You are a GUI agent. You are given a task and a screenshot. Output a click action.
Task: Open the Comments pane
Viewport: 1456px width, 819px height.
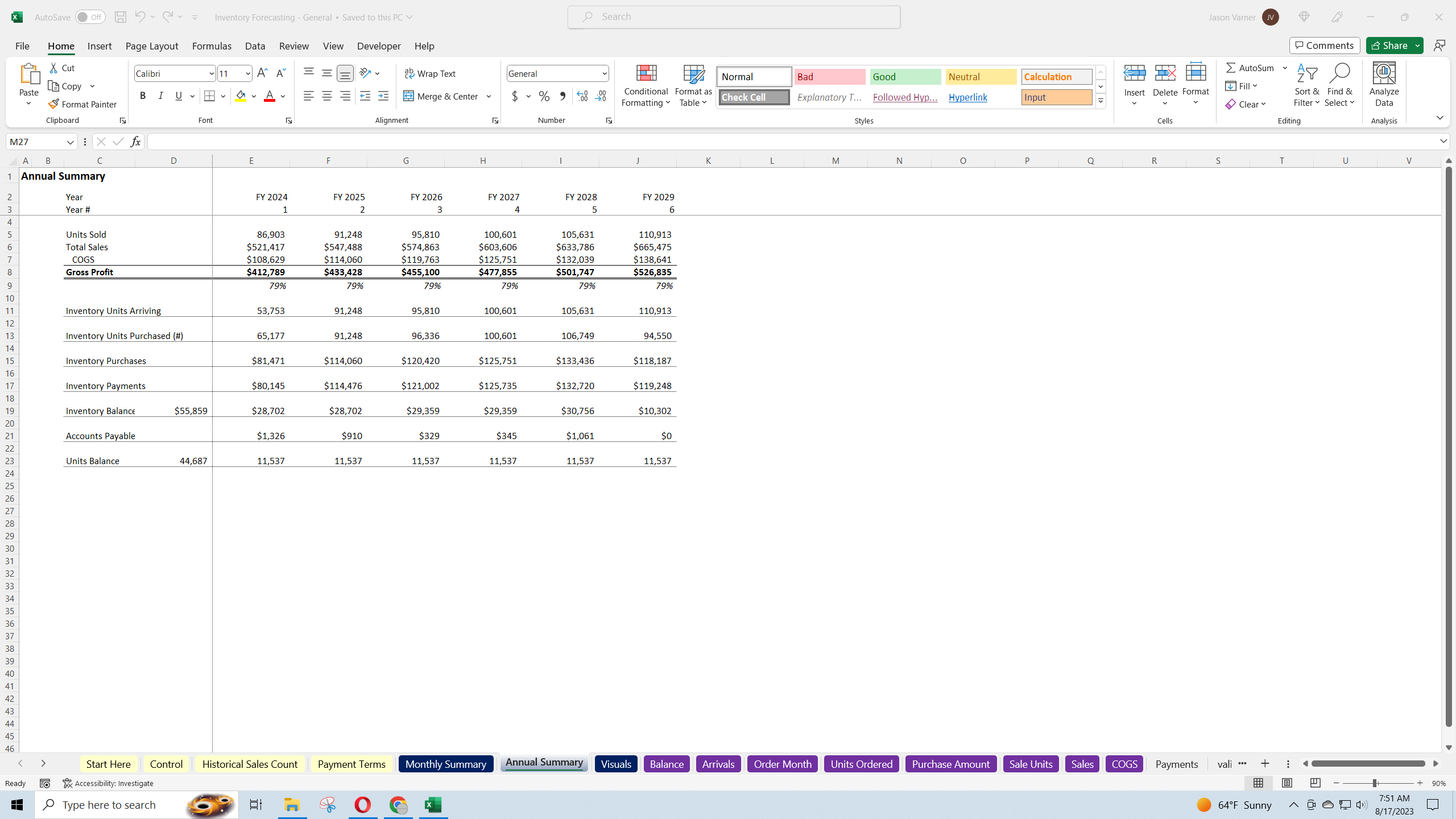(1324, 45)
